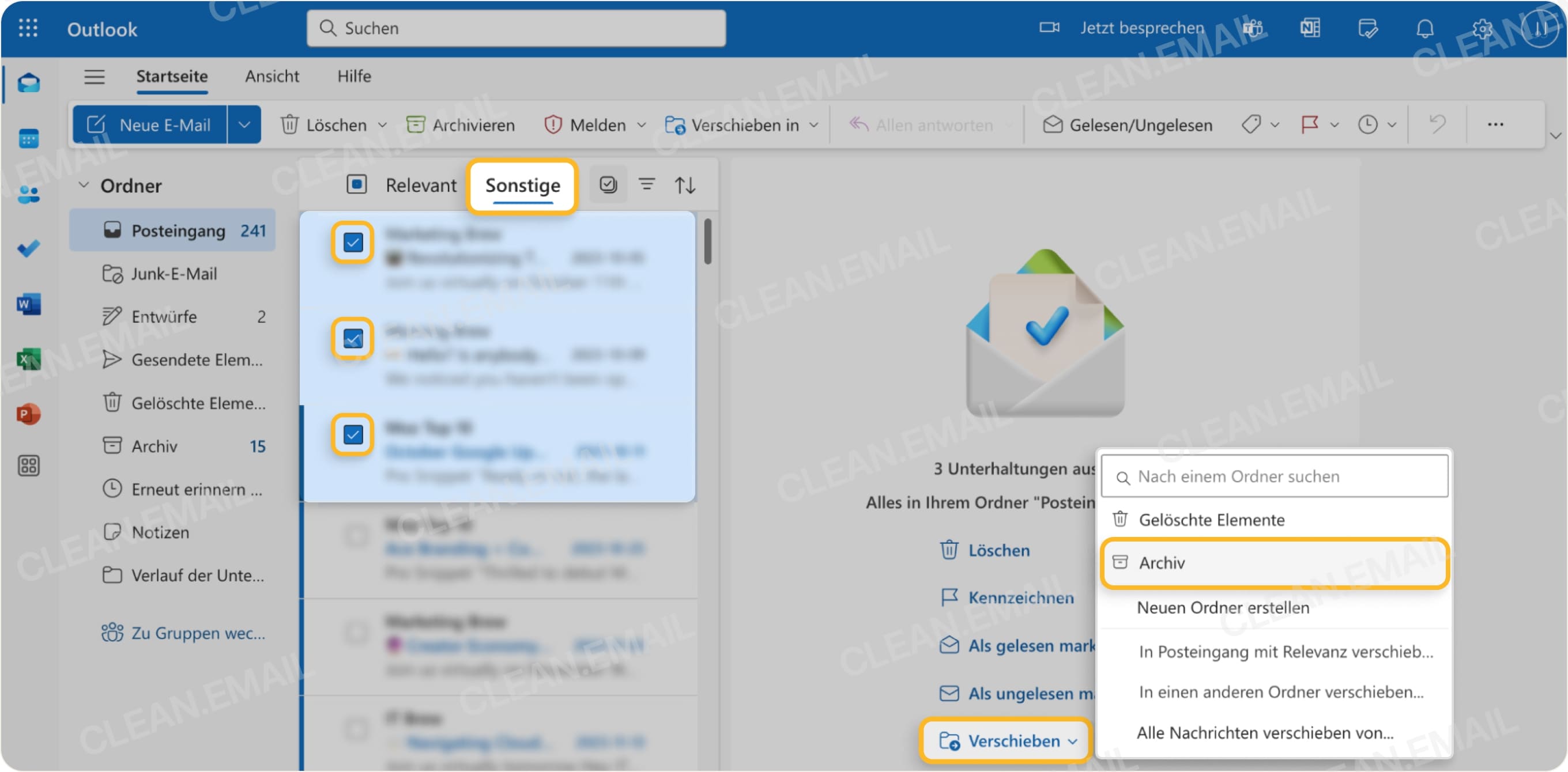Image resolution: width=1568 pixels, height=772 pixels.
Task: Expand the Löschen dropdown arrow
Action: (x=382, y=126)
